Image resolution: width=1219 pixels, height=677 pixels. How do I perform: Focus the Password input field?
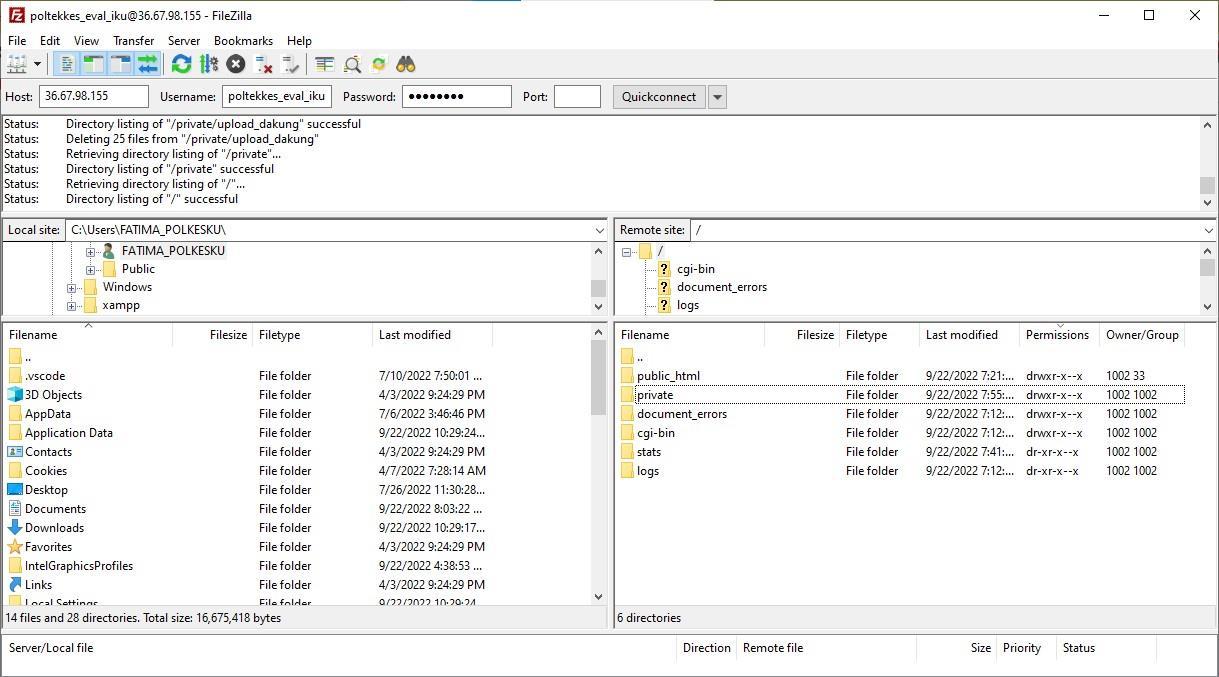pyautogui.click(x=457, y=96)
